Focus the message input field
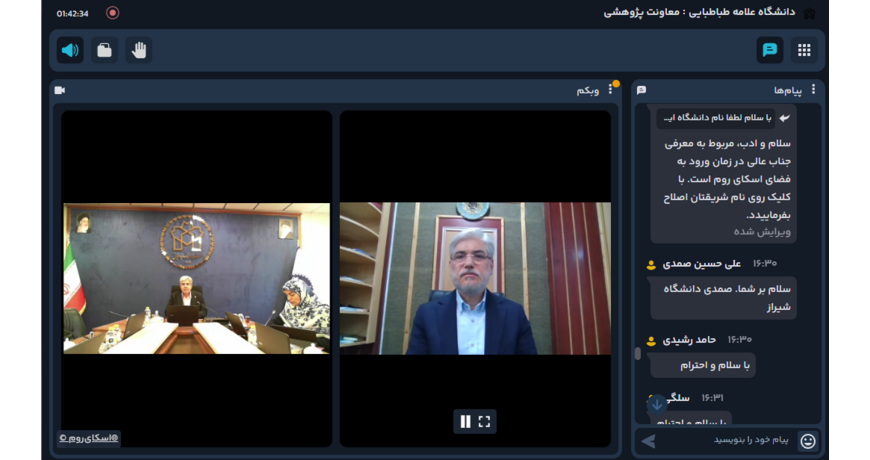 728,441
